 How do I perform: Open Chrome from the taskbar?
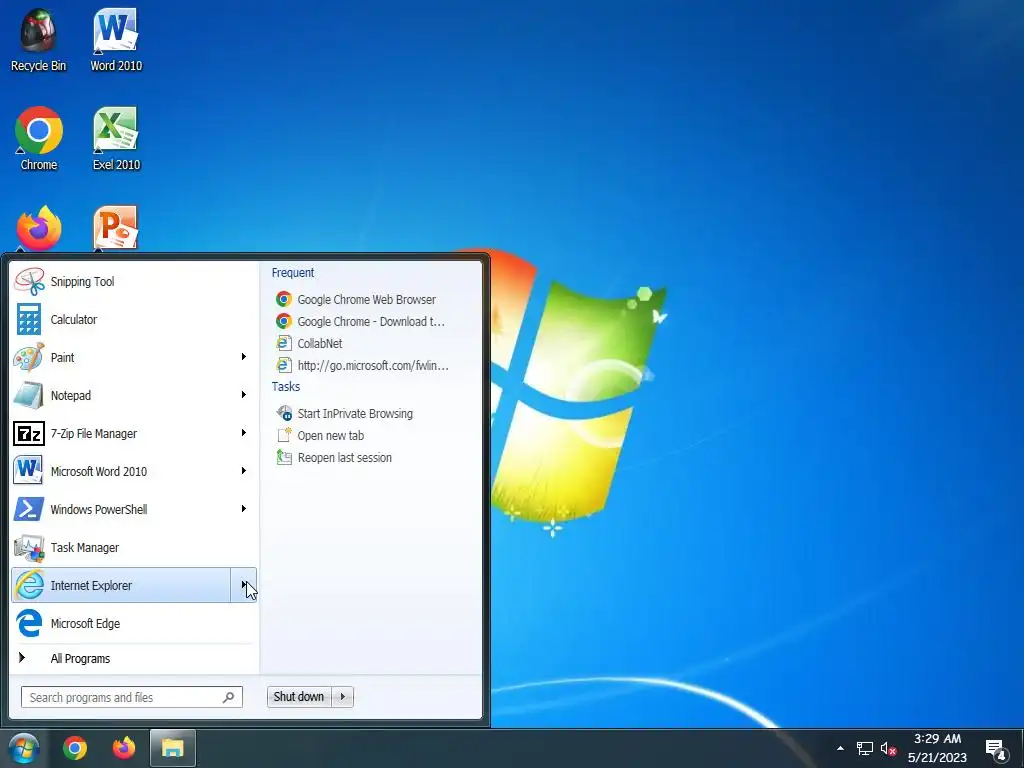(x=75, y=748)
